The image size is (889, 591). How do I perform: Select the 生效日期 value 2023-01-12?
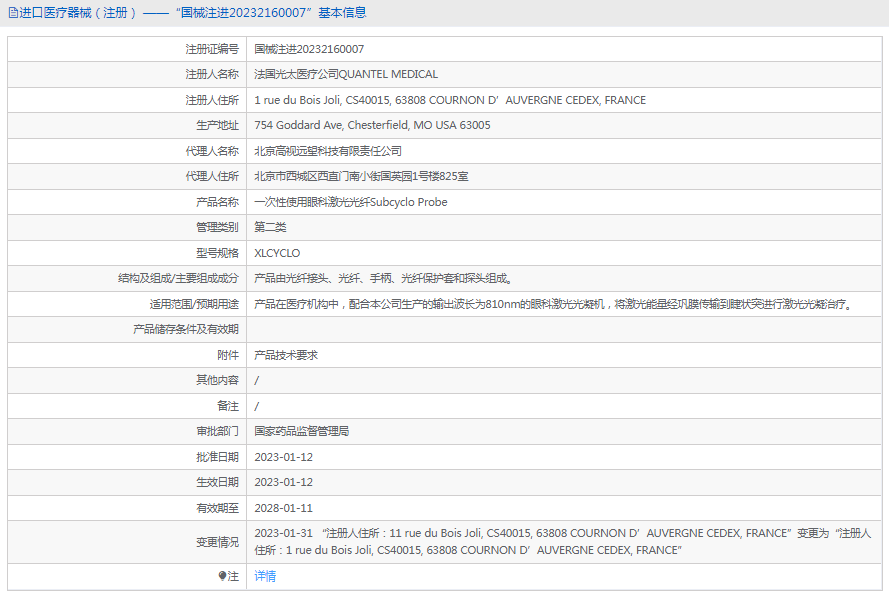pyautogui.click(x=283, y=482)
